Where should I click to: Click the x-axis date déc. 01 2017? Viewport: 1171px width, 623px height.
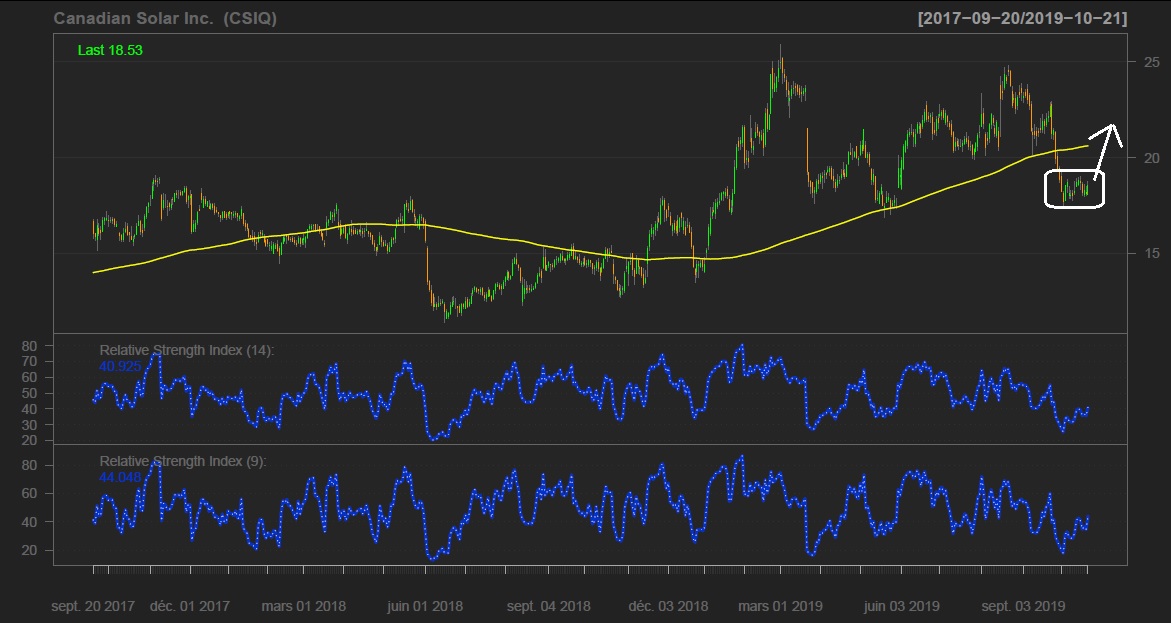click(x=190, y=606)
